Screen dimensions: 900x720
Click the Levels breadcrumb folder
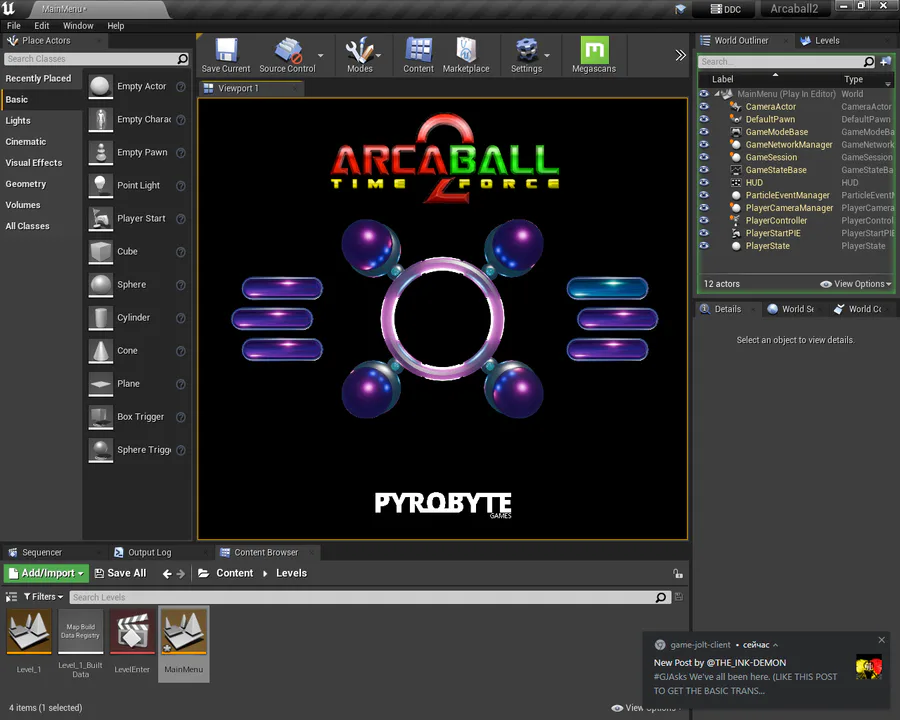click(x=291, y=573)
